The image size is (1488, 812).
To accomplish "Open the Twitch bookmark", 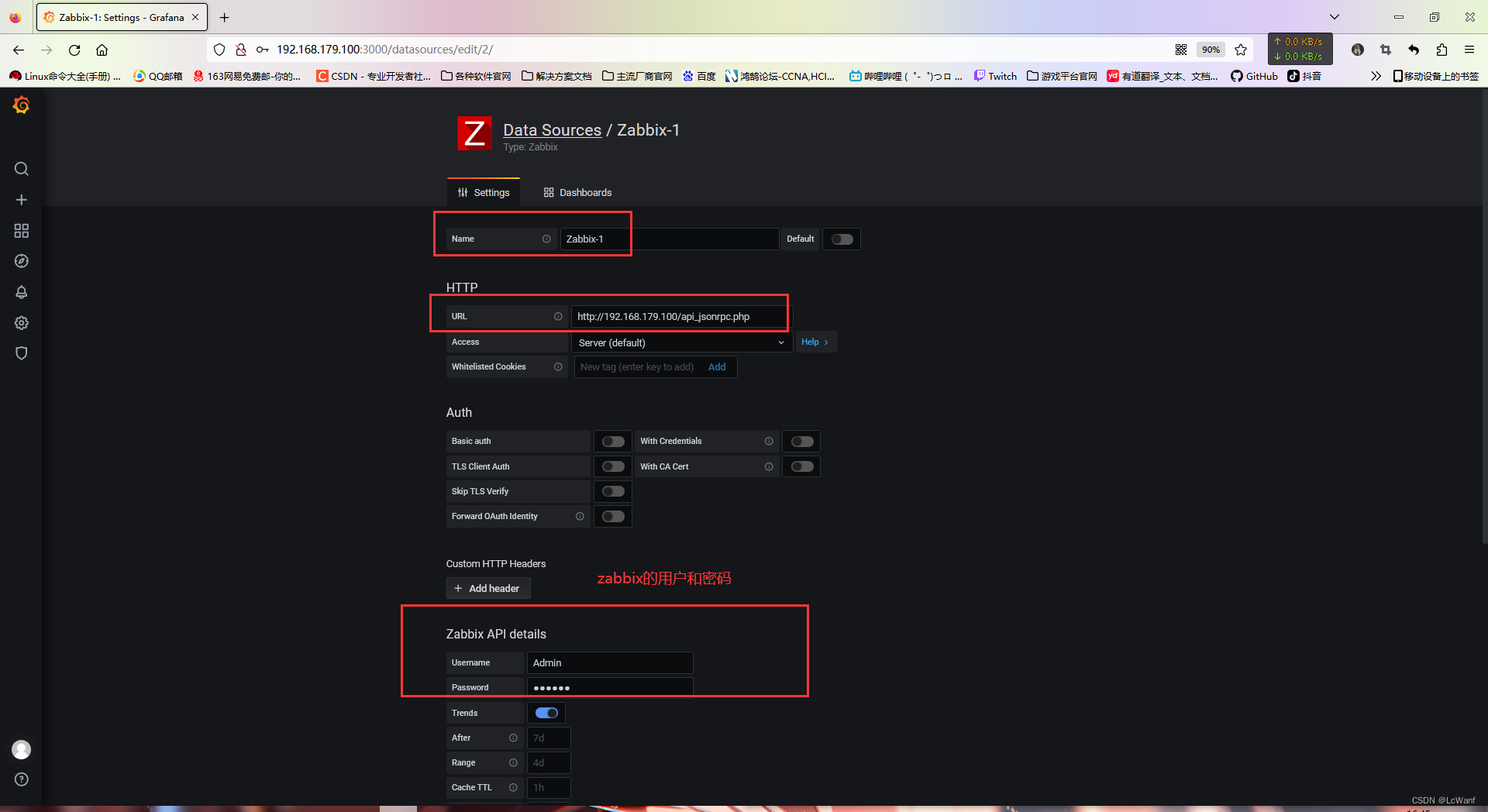I will point(995,76).
